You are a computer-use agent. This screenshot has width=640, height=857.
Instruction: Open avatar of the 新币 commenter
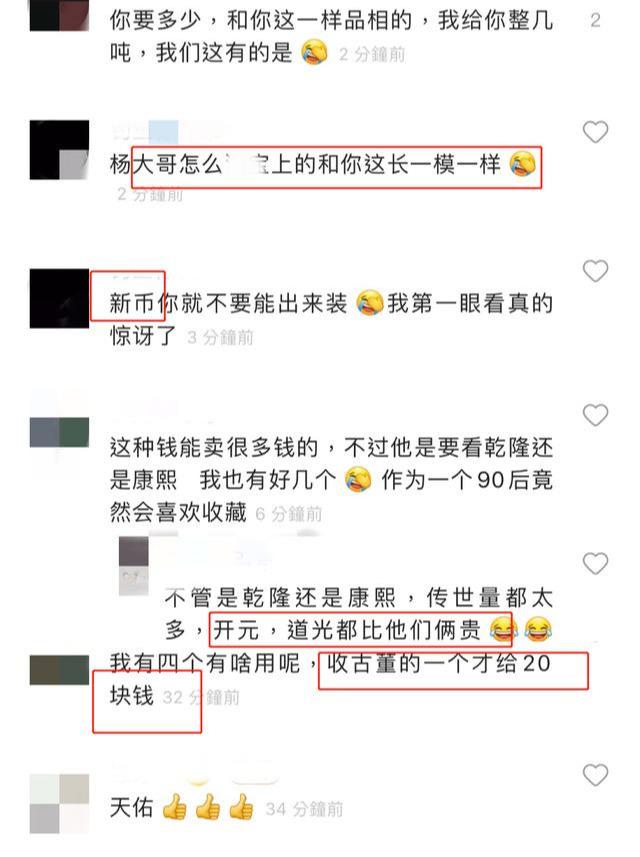pos(59,298)
